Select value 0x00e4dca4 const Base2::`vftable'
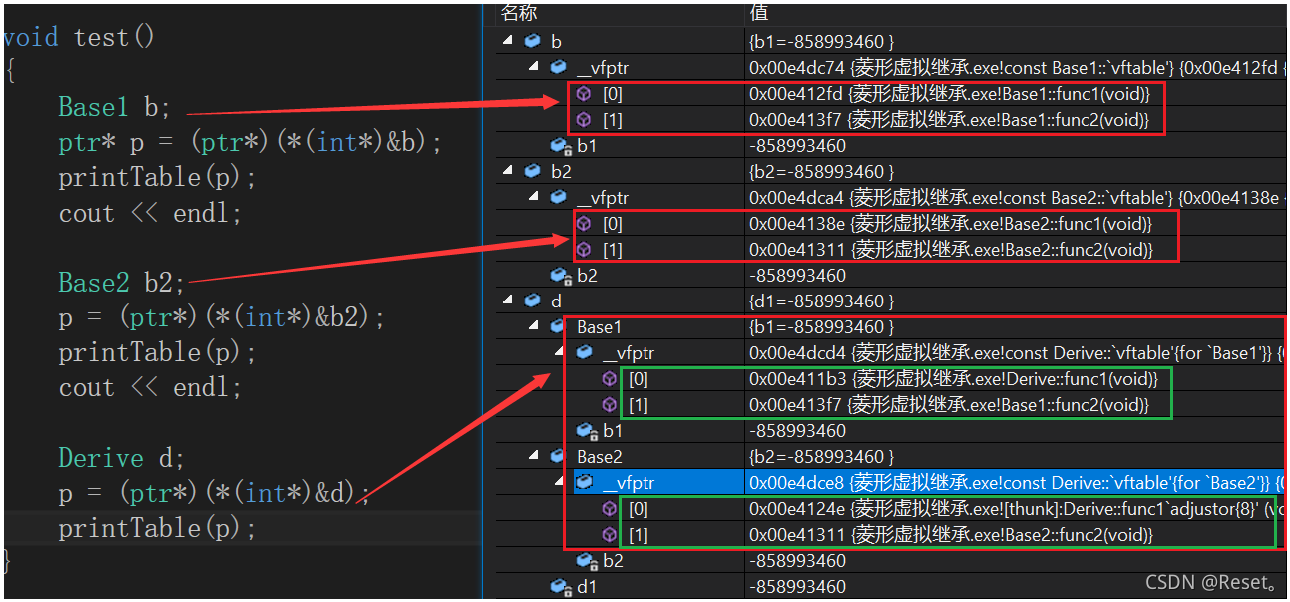Screen dimensions: 1290x602 tap(1016, 197)
